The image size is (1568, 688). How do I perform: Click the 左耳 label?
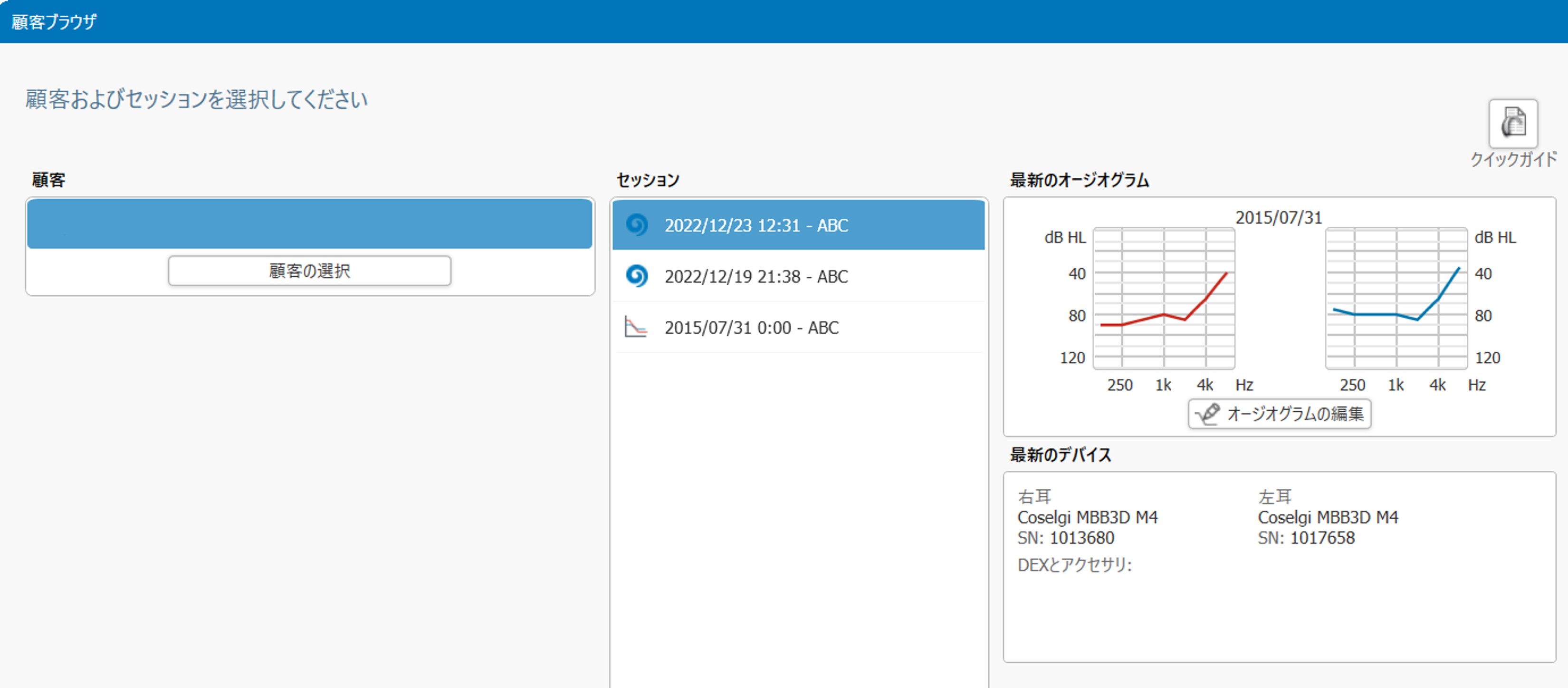pos(1275,497)
